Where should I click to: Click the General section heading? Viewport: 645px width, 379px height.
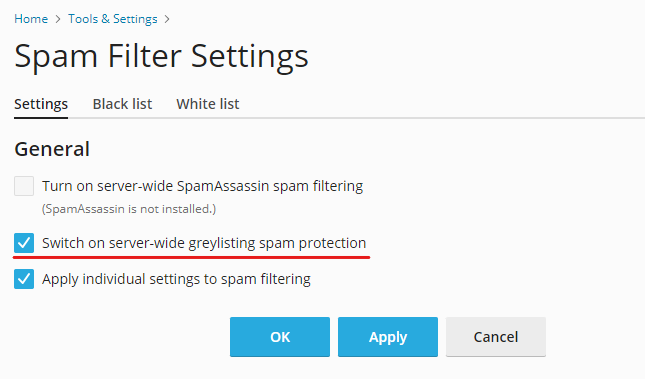[52, 149]
